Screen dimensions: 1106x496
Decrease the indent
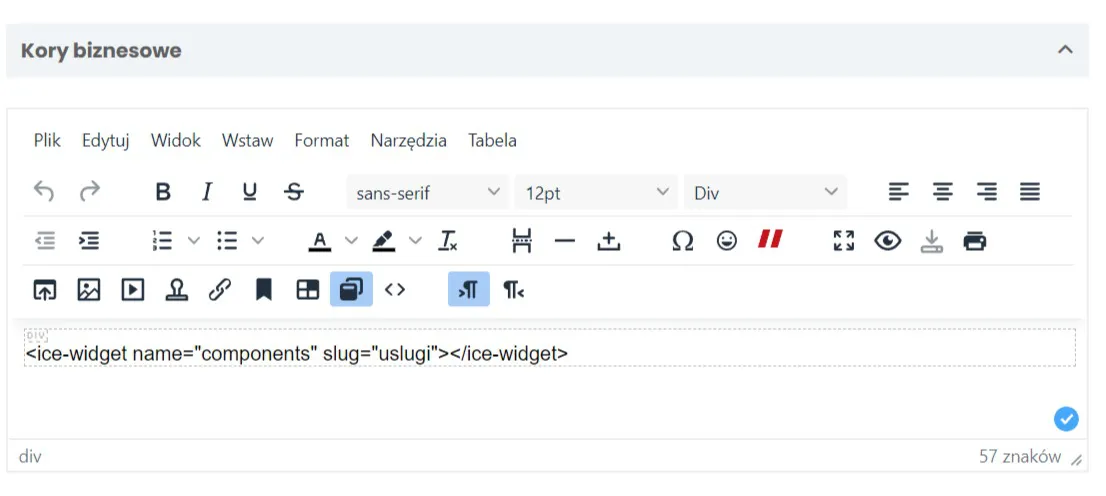tap(45, 241)
